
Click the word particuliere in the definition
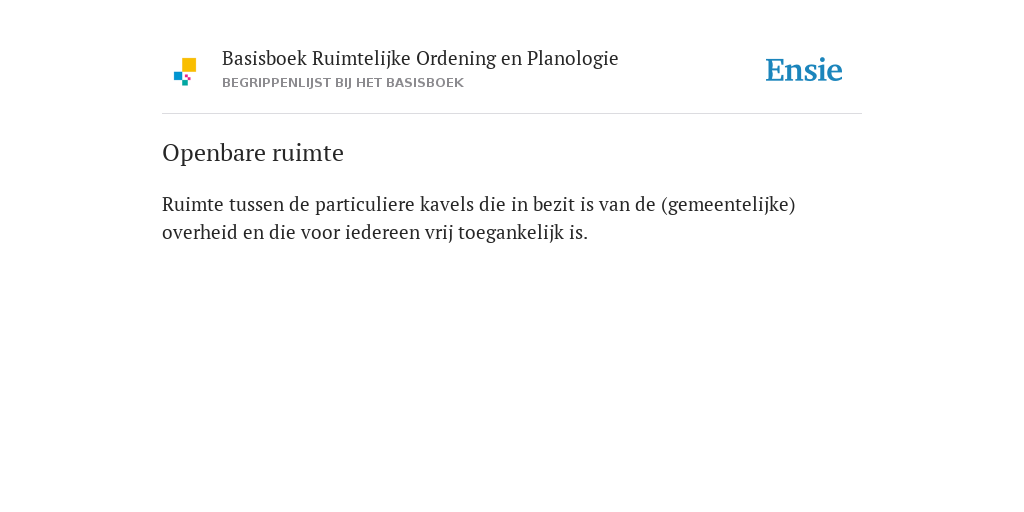(365, 205)
